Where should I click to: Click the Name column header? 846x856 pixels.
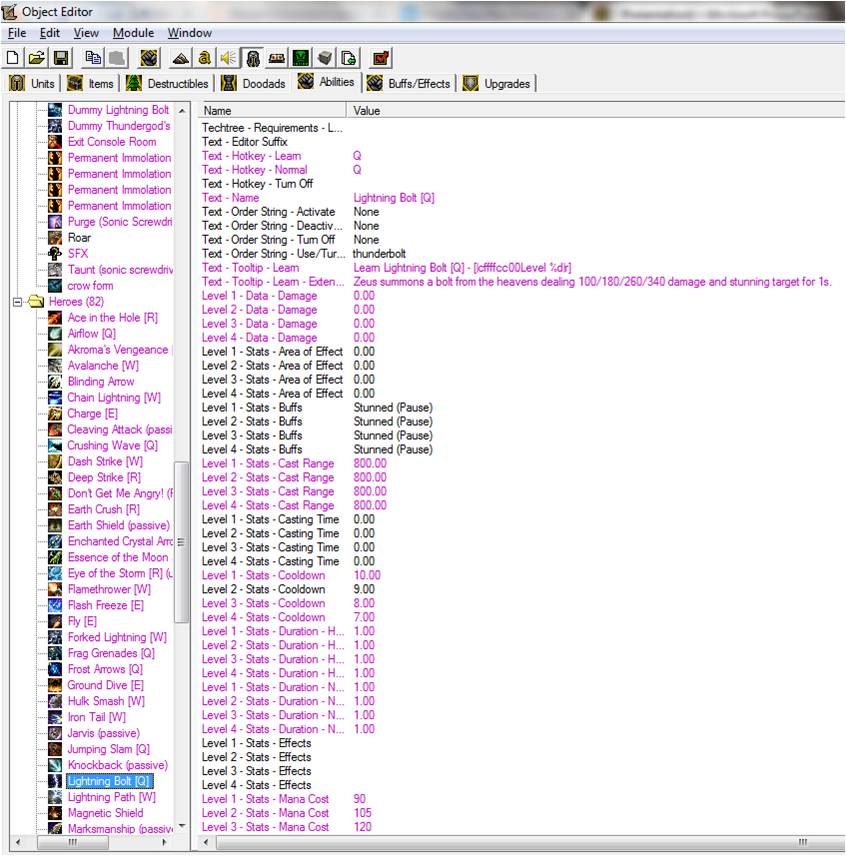pos(272,110)
